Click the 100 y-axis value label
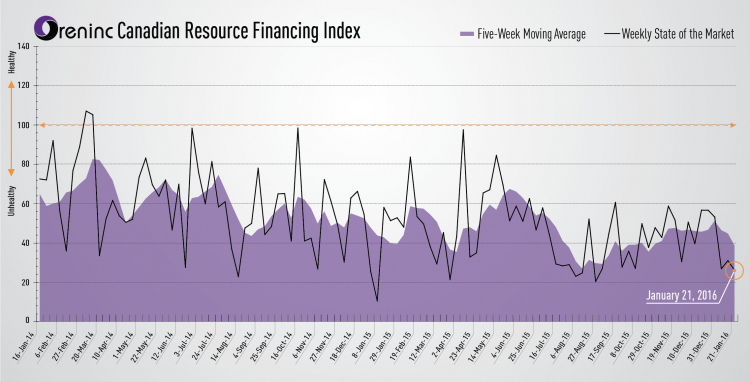The image size is (750, 382). click(23, 125)
